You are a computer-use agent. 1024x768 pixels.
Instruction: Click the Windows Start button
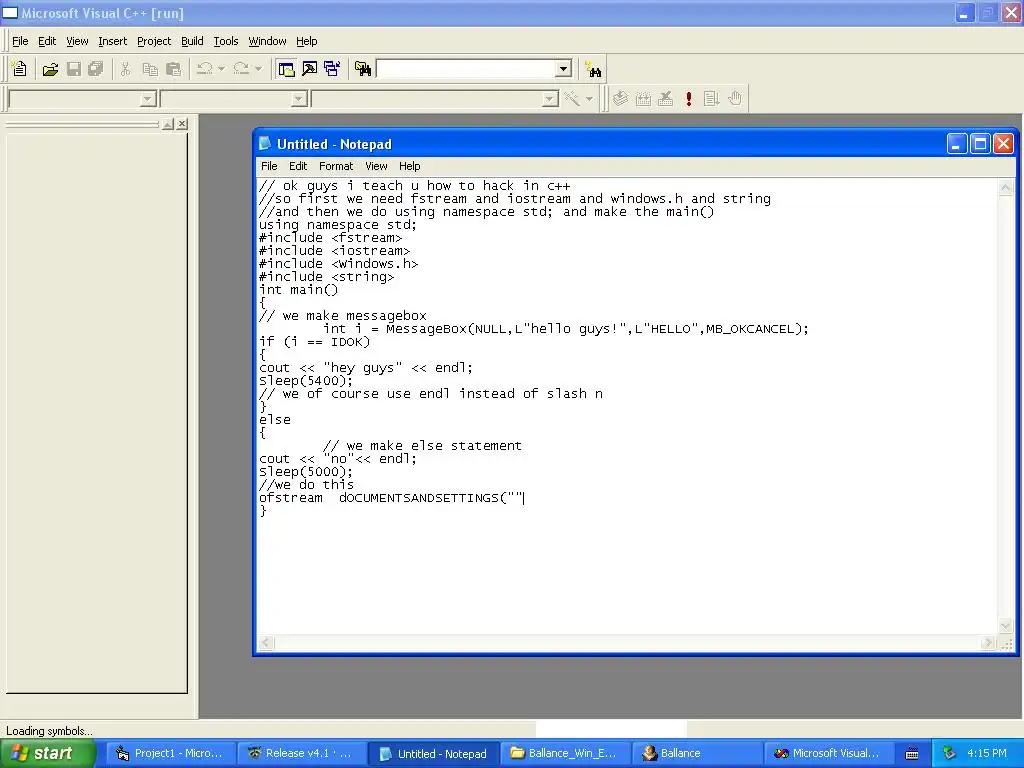[x=48, y=753]
